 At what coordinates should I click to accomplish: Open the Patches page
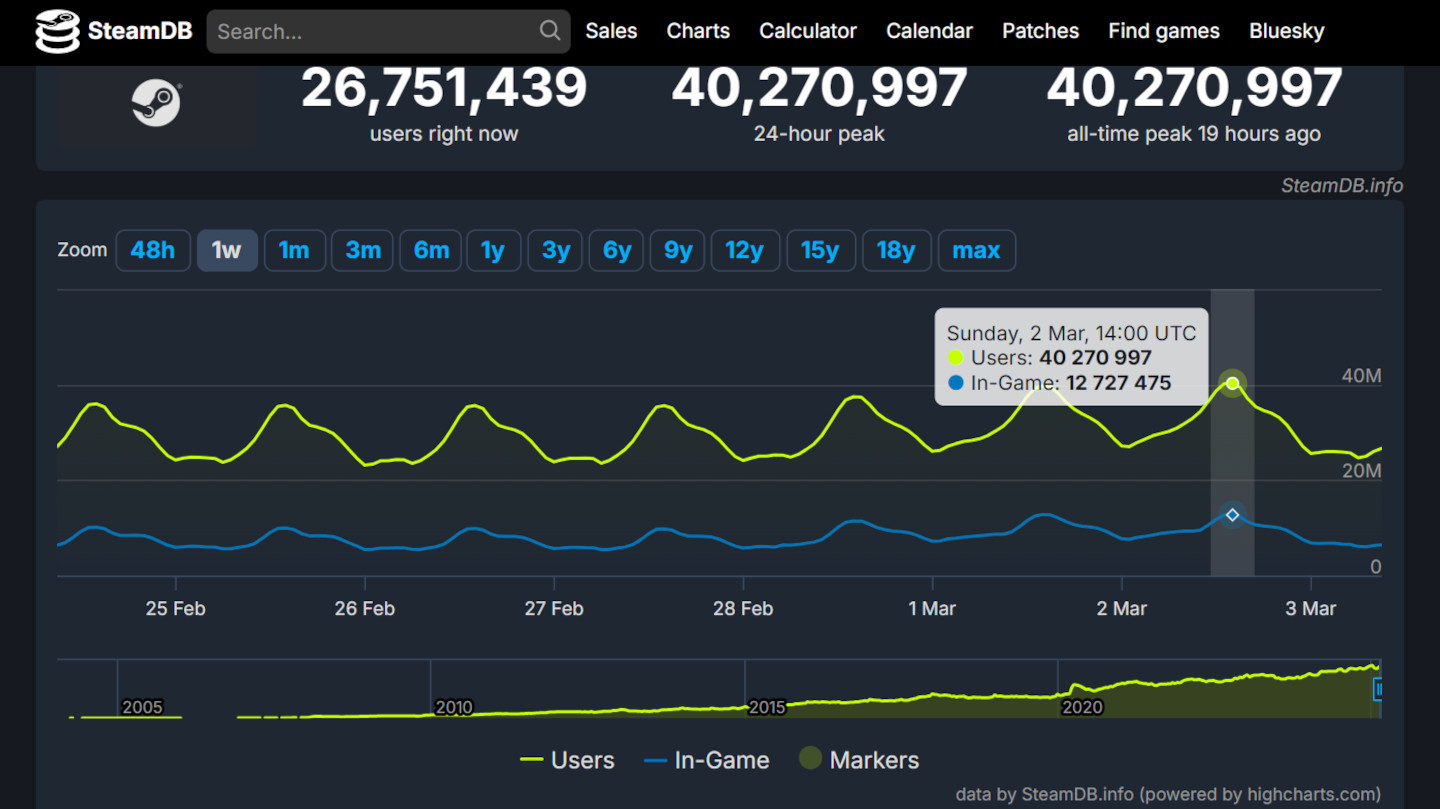(x=1040, y=31)
